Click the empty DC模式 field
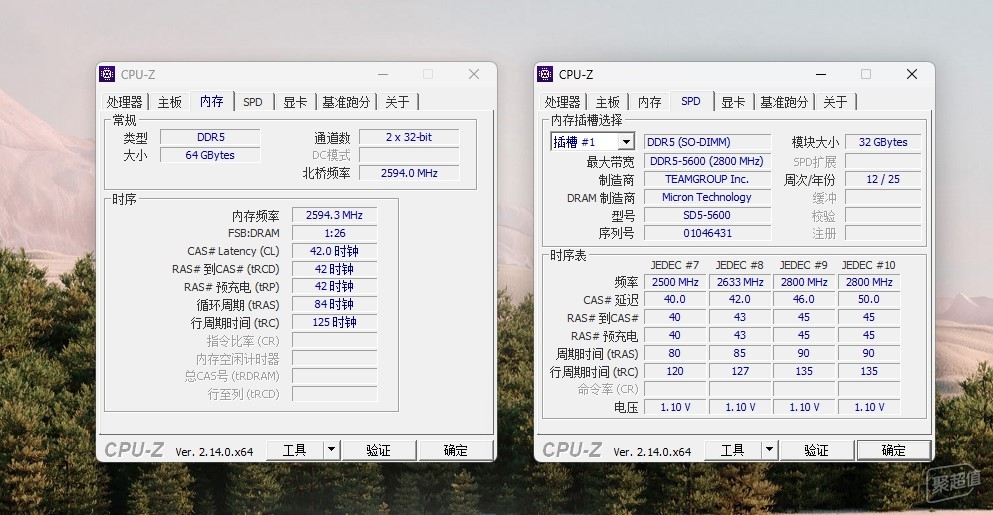This screenshot has width=993, height=515. click(409, 155)
